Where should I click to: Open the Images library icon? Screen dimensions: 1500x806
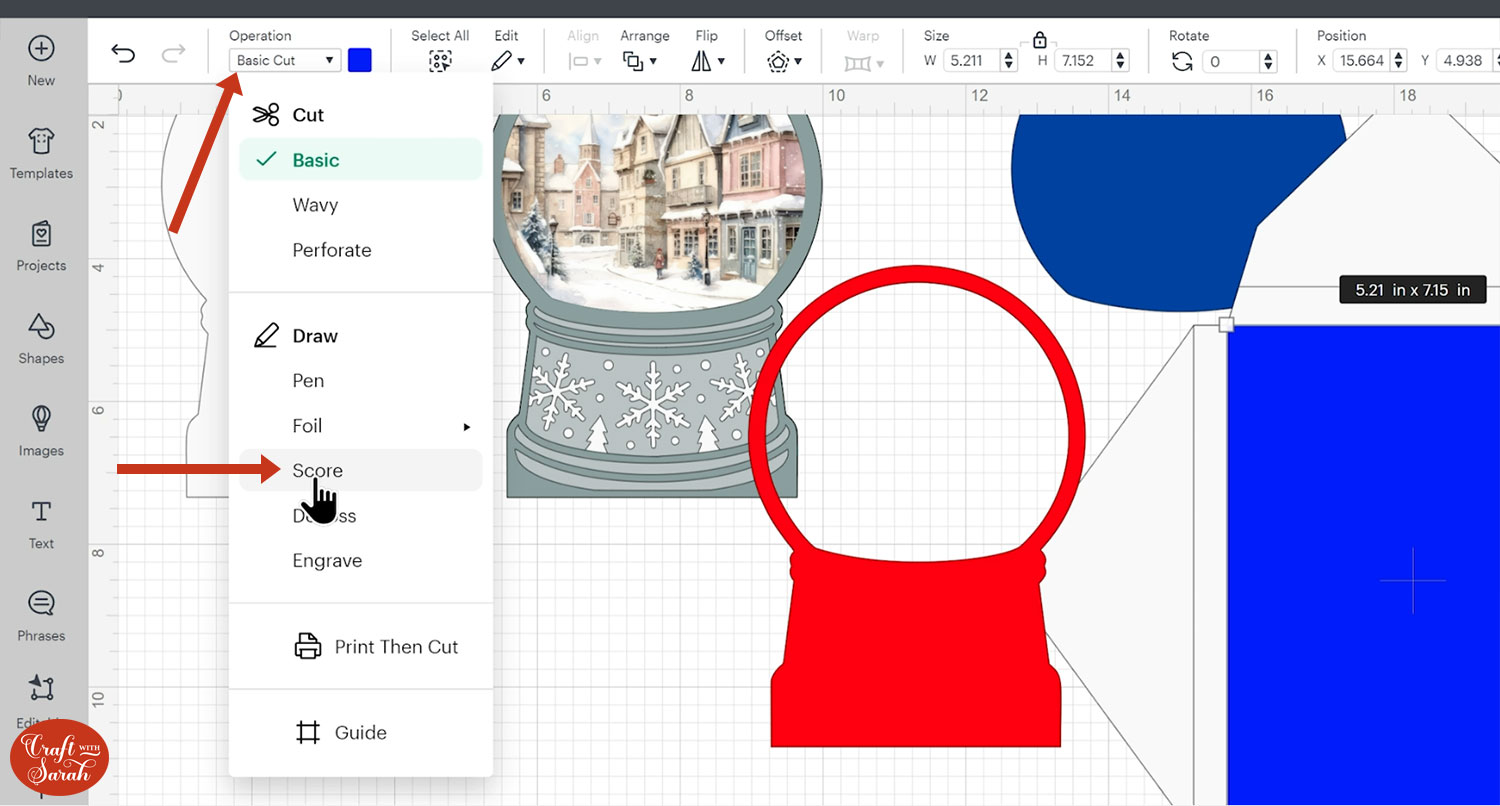(41, 430)
